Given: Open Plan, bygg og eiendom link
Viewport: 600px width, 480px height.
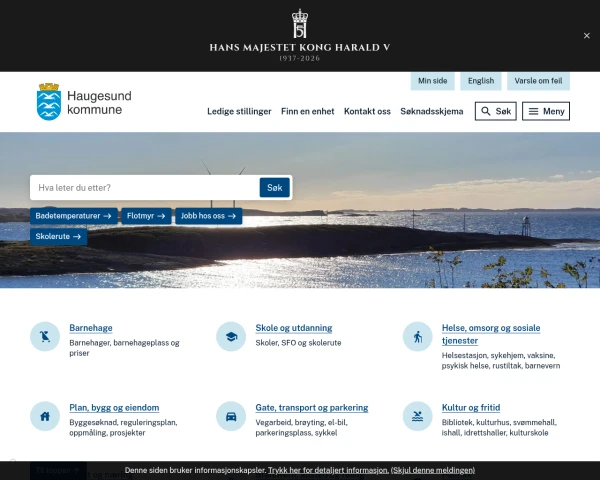Looking at the screenshot, I should [x=114, y=408].
